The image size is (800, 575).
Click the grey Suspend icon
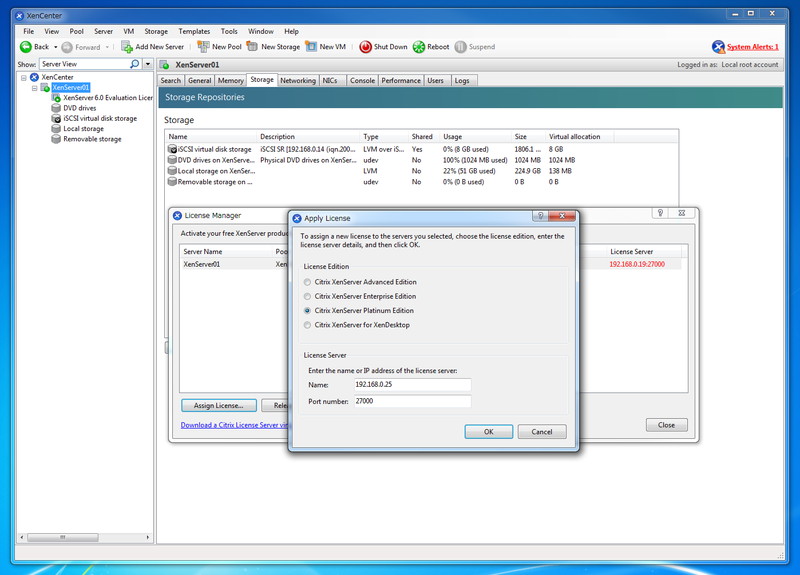click(461, 47)
